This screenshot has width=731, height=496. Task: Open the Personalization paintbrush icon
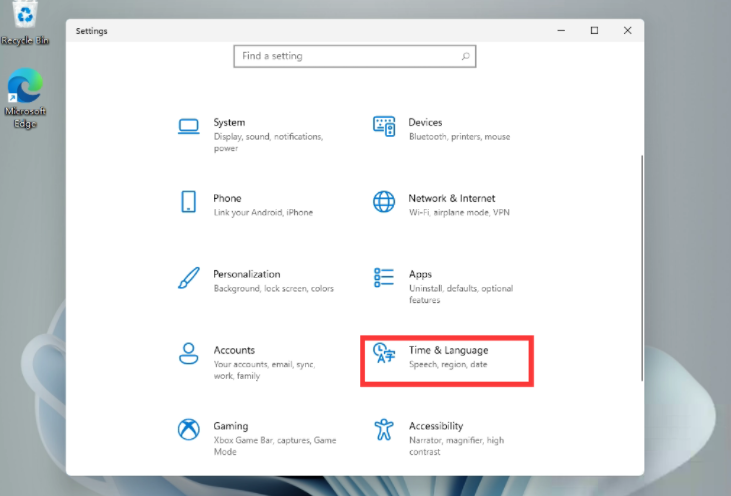[x=188, y=277]
